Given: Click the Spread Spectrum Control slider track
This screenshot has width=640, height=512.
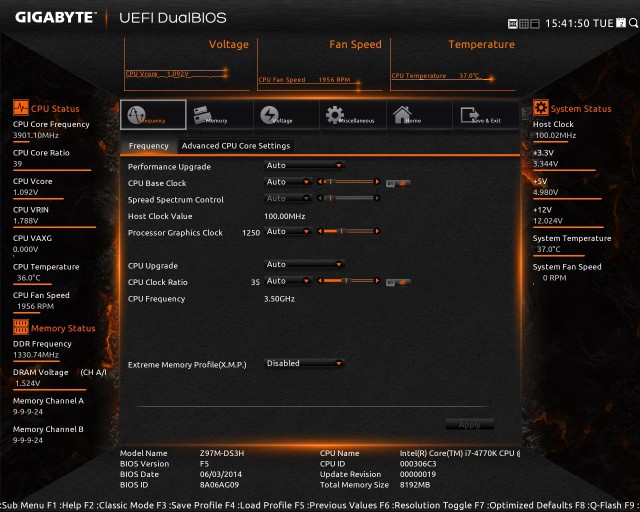Looking at the screenshot, I should (349, 198).
